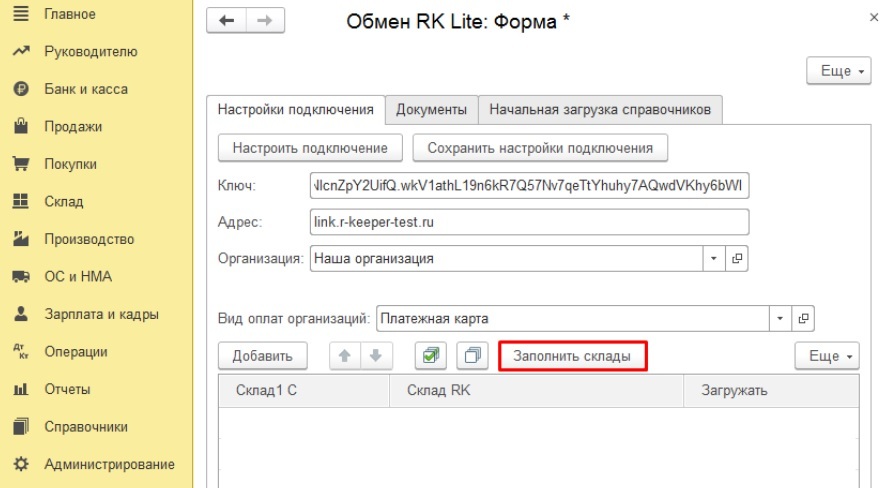The width and height of the screenshot is (884, 488).
Task: Open the selected Организация record
Action: pyautogui.click(x=737, y=259)
